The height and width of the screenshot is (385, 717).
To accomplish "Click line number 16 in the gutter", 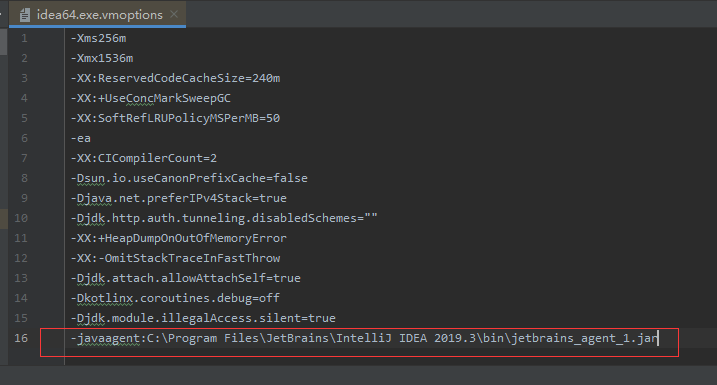I will [x=21, y=338].
